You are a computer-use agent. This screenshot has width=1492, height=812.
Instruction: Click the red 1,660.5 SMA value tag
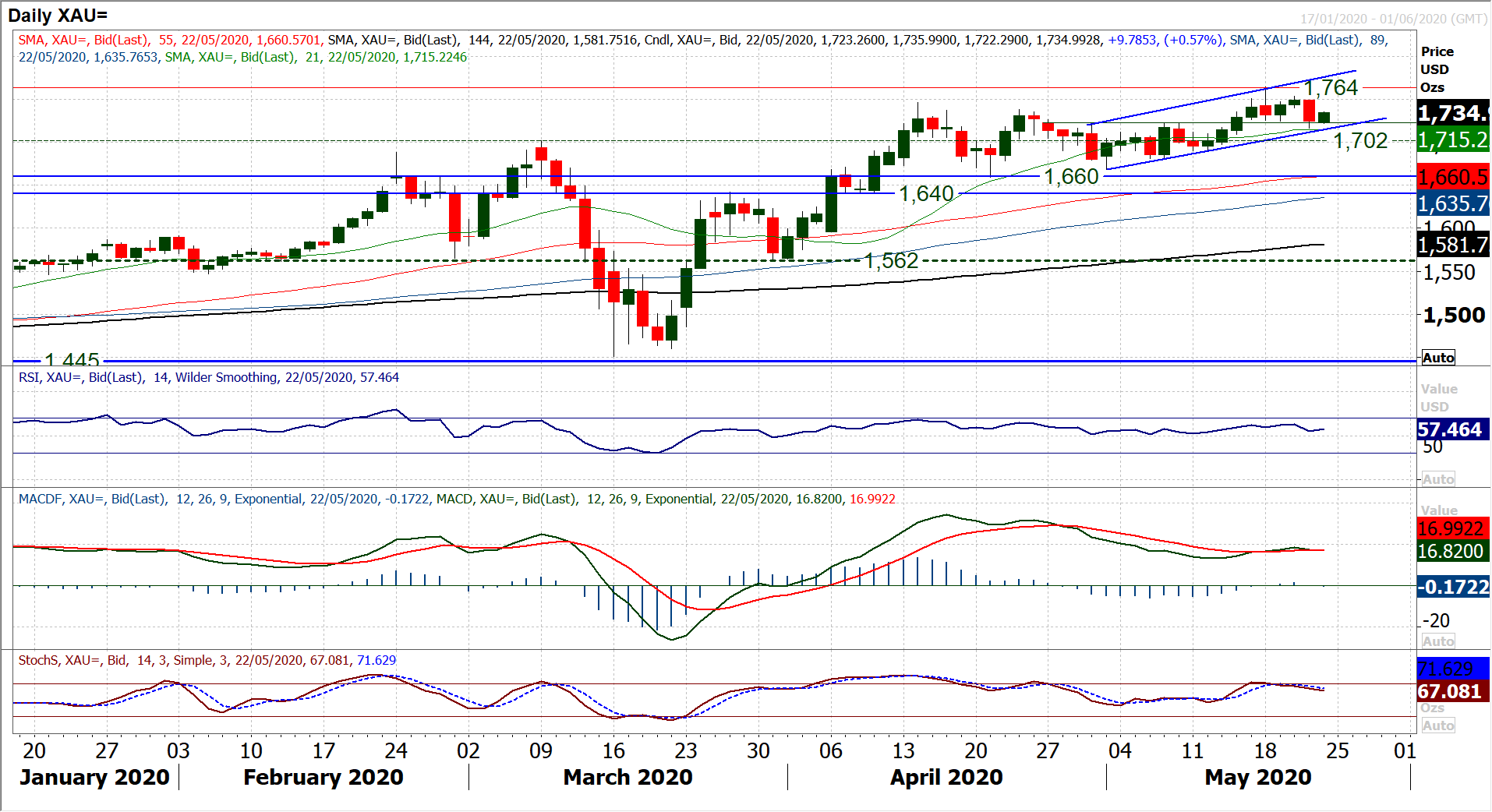point(1453,178)
